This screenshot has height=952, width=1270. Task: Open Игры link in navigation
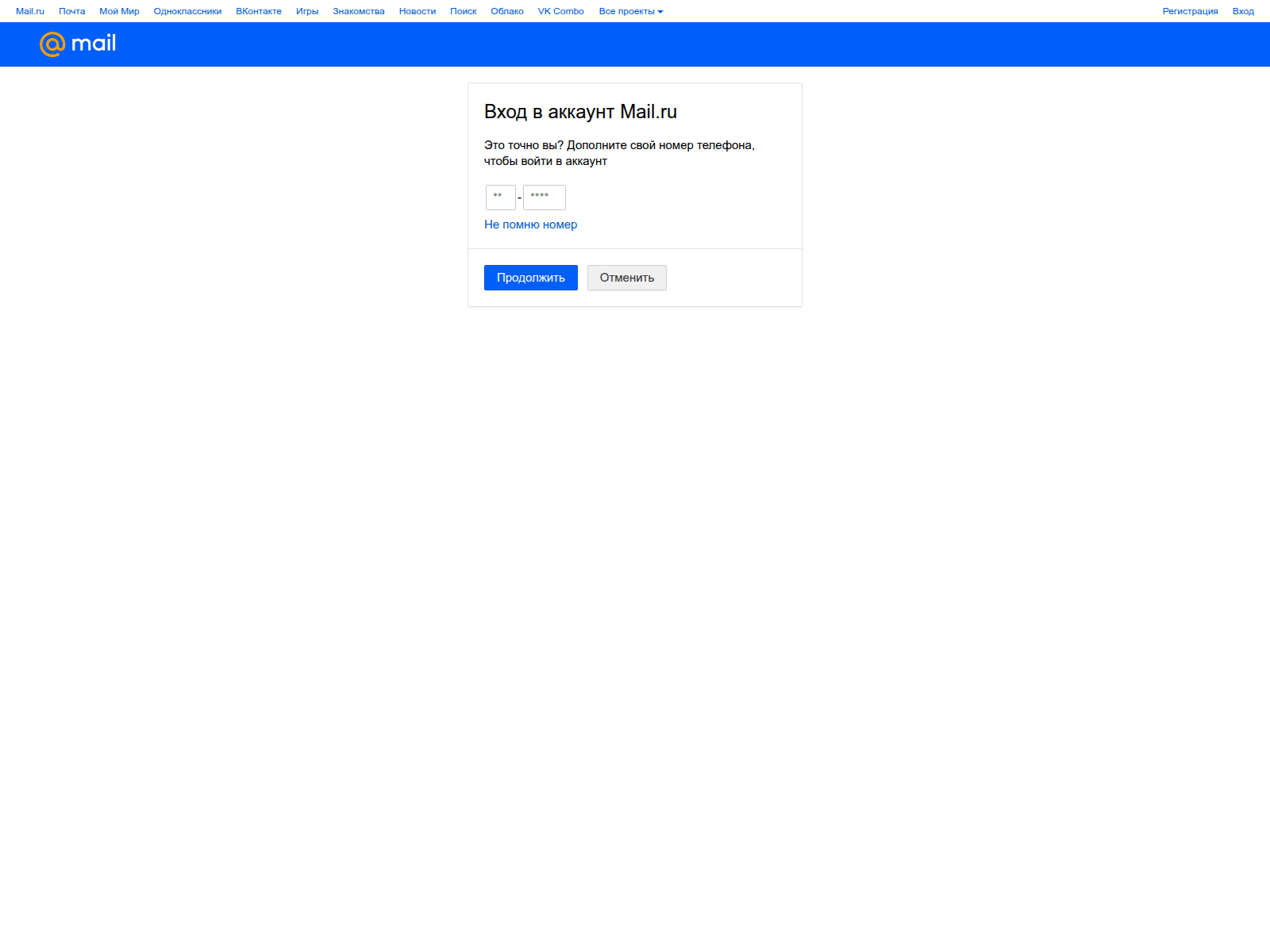click(307, 11)
